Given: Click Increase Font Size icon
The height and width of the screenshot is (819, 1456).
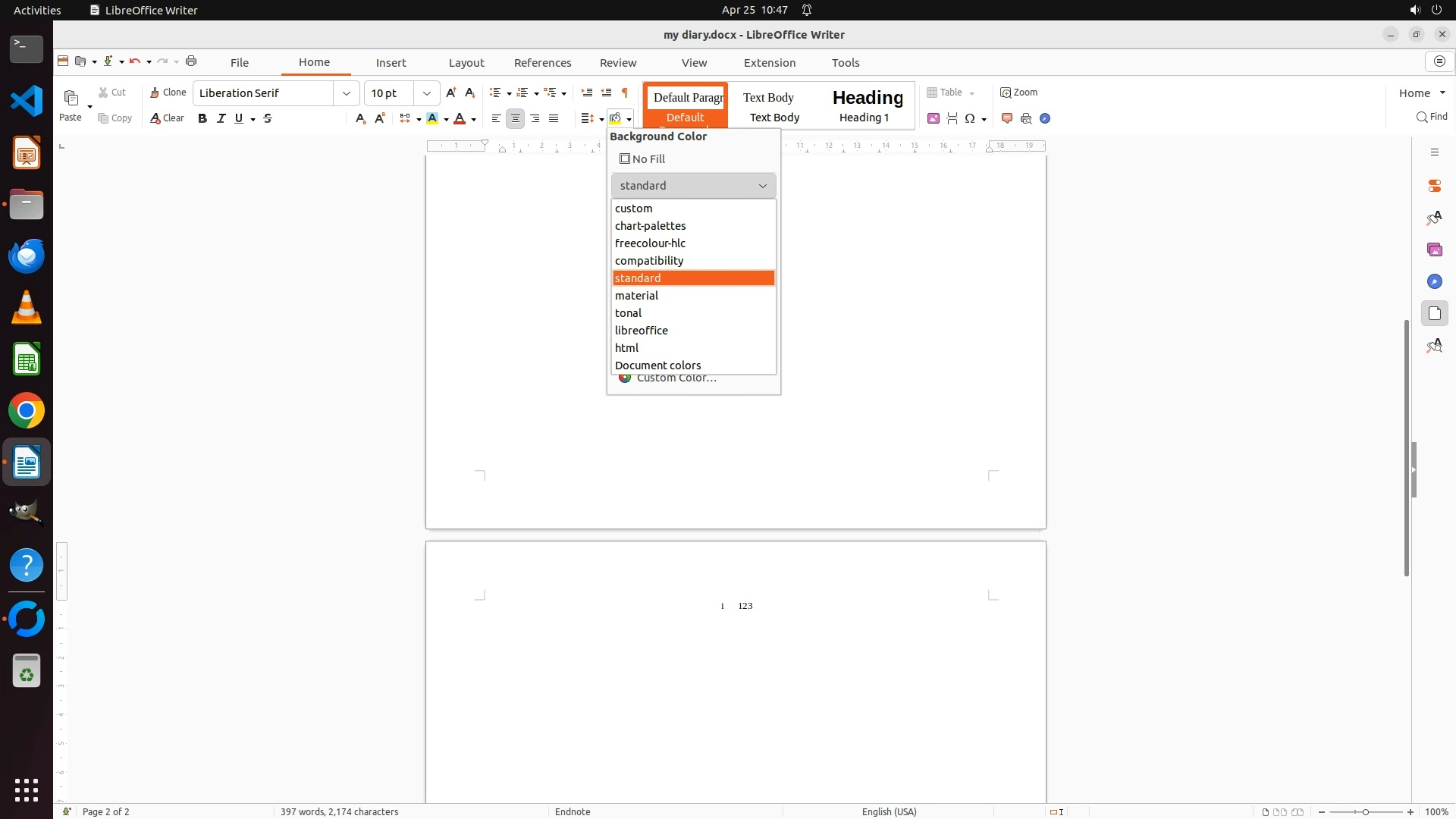Looking at the screenshot, I should [450, 93].
